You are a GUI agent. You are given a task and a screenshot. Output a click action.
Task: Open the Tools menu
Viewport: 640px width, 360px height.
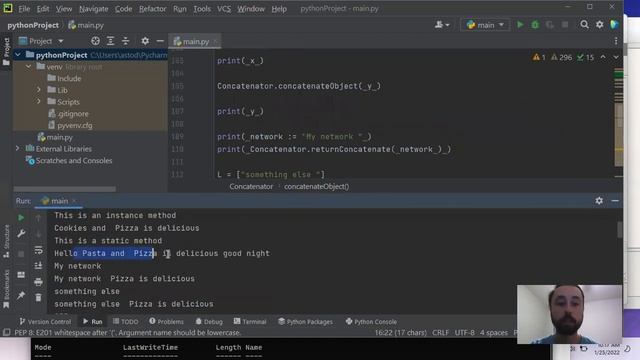(202, 9)
